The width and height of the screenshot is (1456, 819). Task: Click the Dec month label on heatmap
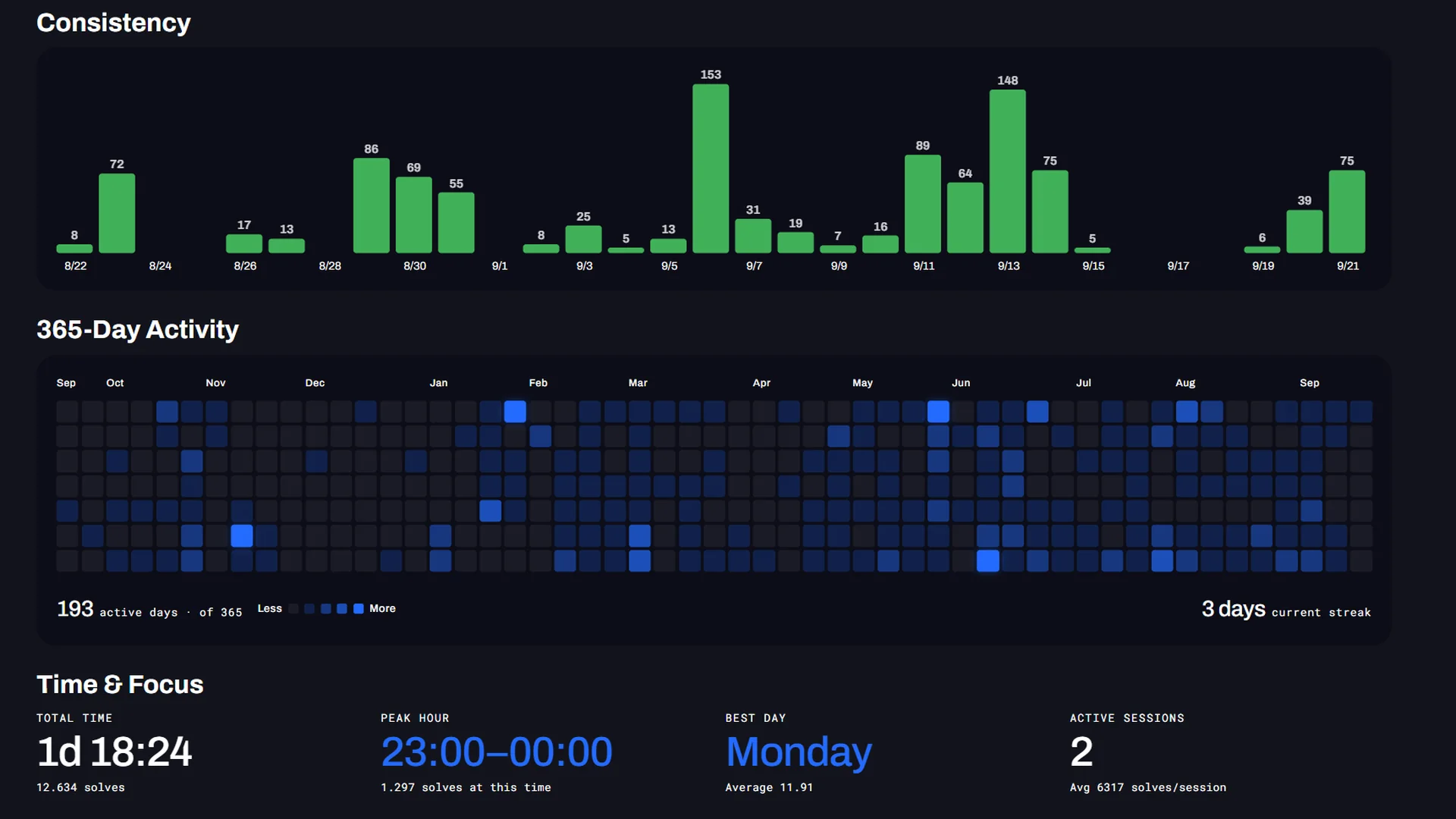click(315, 383)
